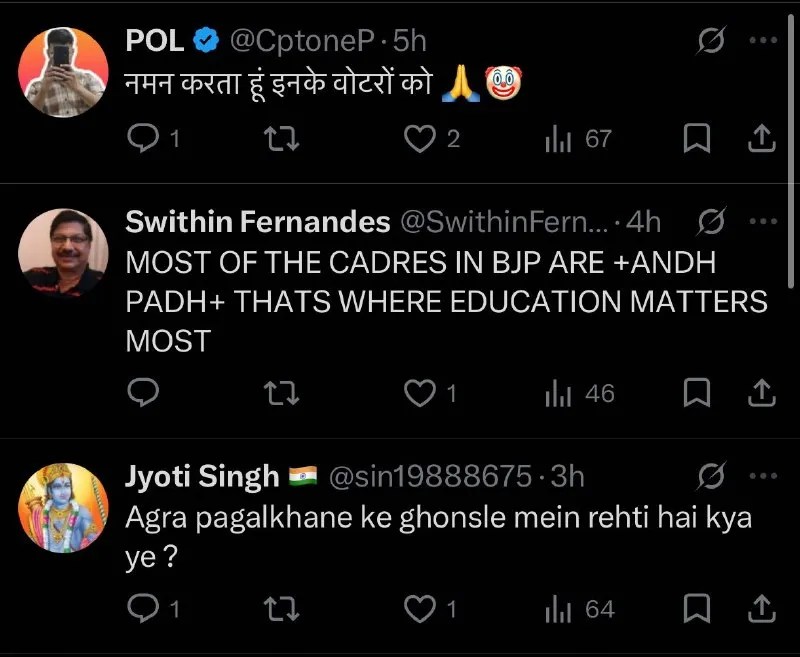Viewport: 800px width, 657px height.
Task: Share POL's tweet
Action: click(762, 139)
